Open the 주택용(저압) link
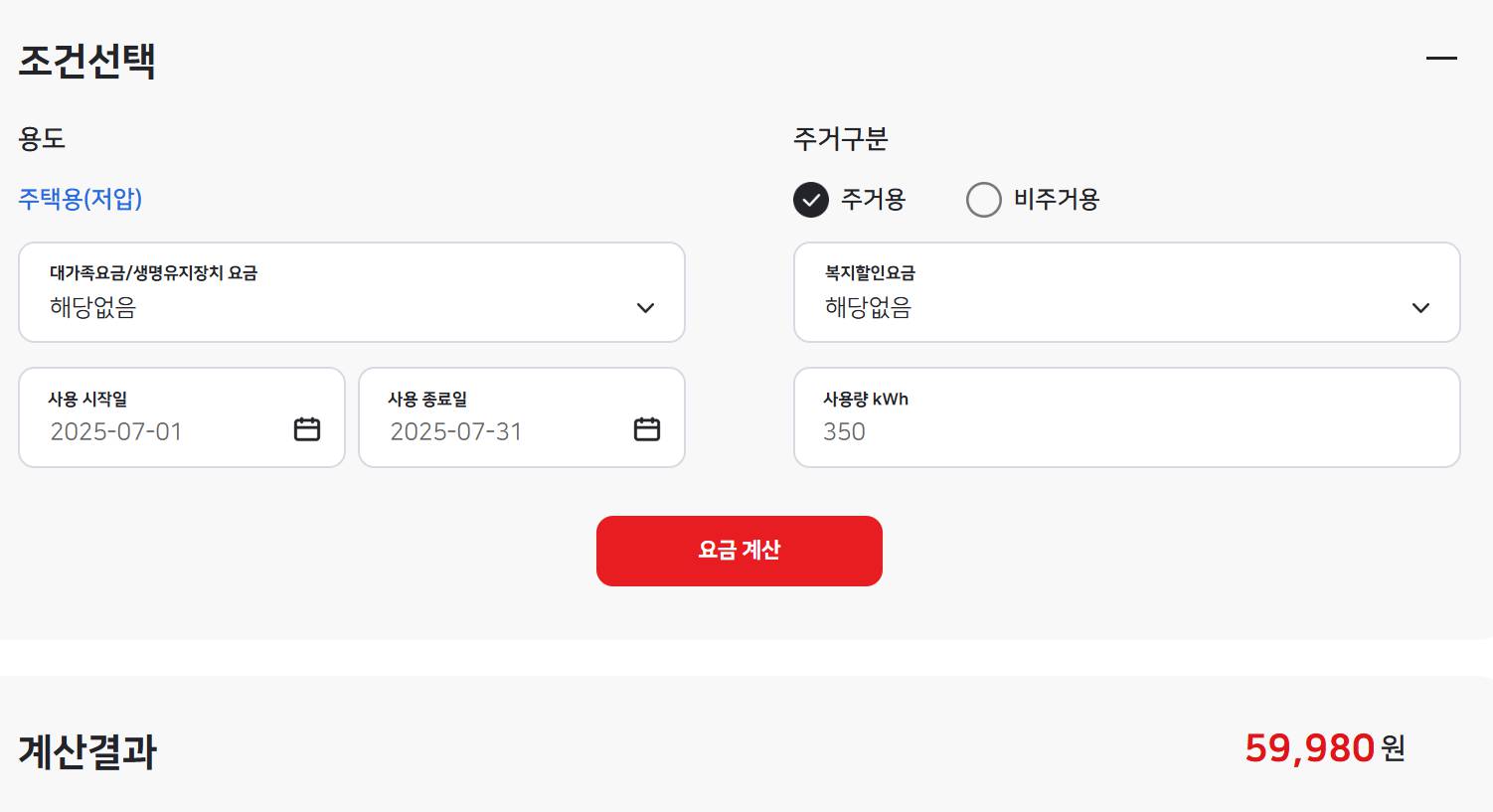Screen dimensions: 1493x812 pos(80,199)
